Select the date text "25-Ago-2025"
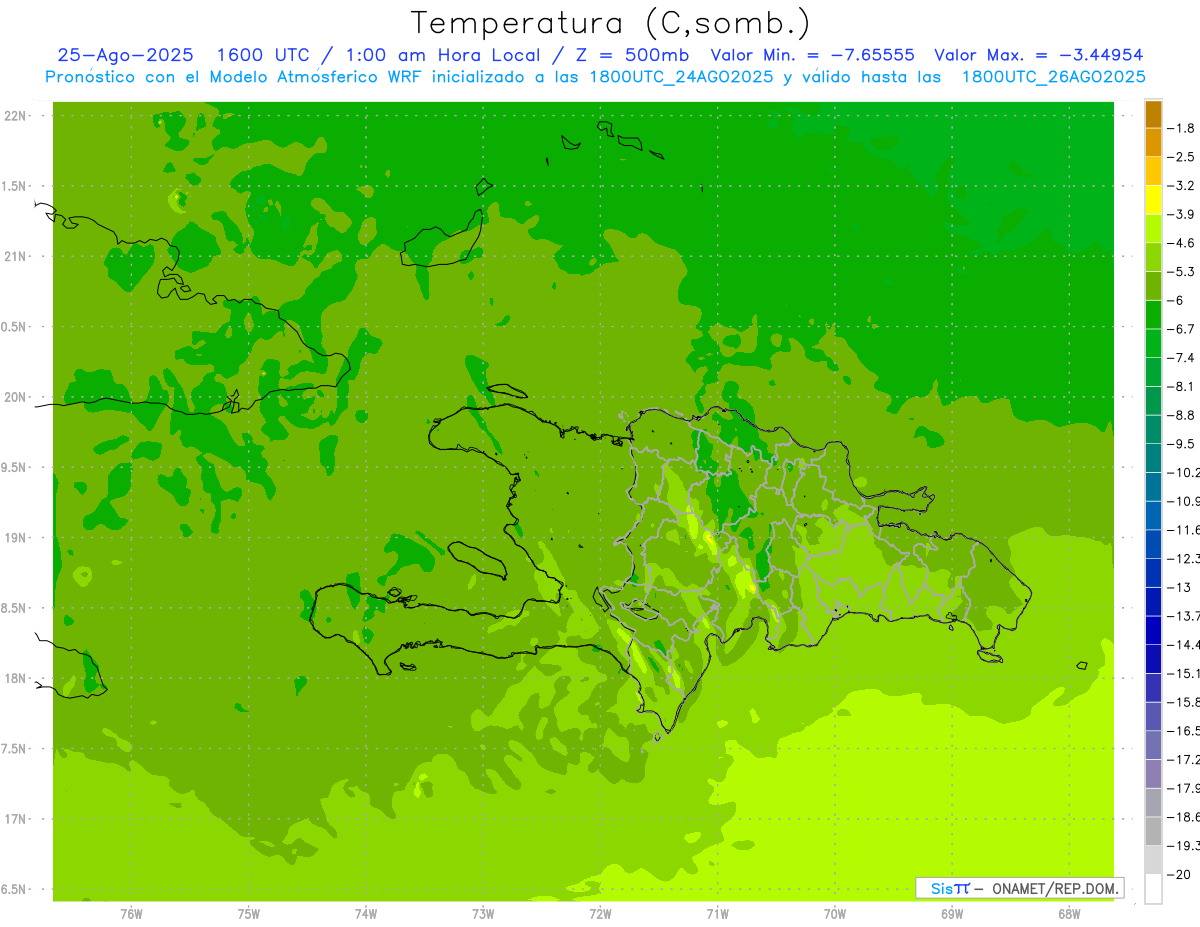The width and height of the screenshot is (1200, 927). (125, 55)
